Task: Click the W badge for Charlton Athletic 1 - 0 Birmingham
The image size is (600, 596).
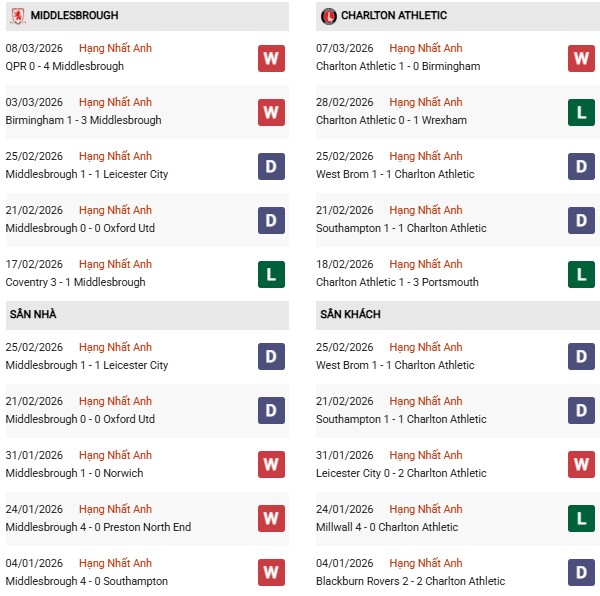Action: coord(582,58)
